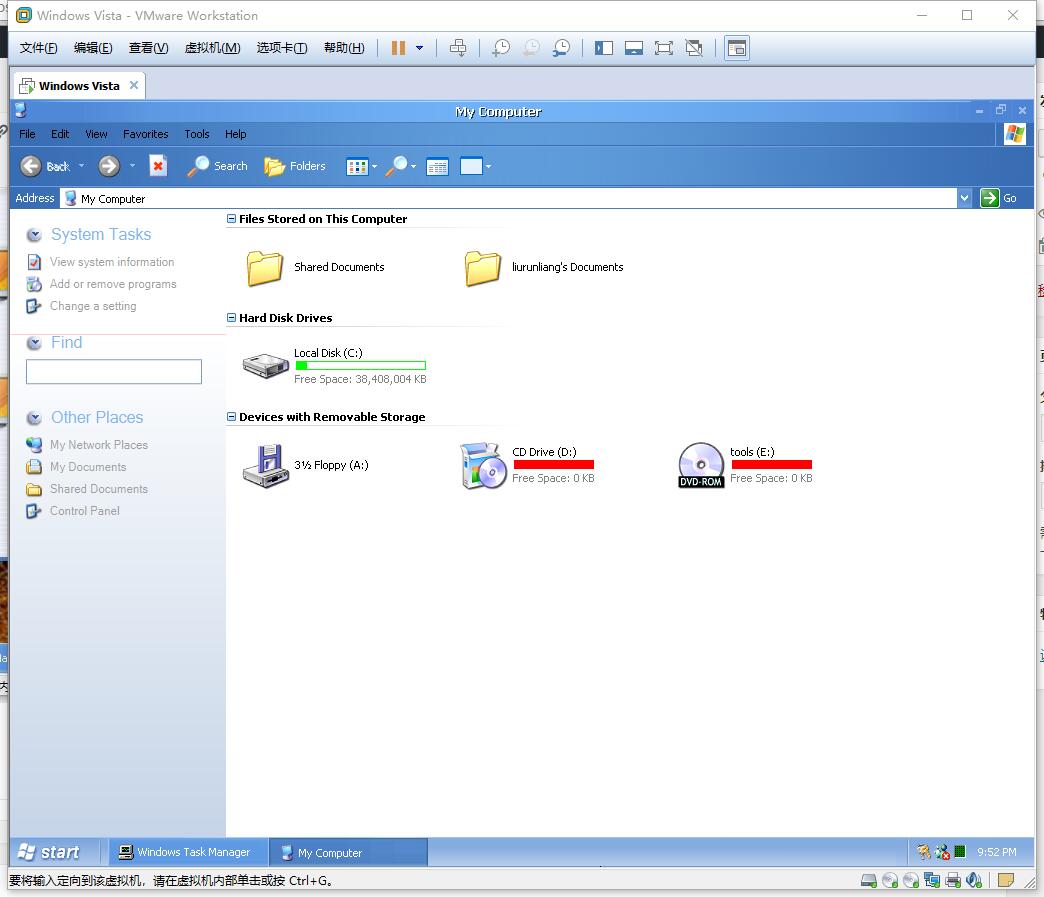Collapse the Files Stored on This Computer group
The width and height of the screenshot is (1044, 897).
pos(231,218)
